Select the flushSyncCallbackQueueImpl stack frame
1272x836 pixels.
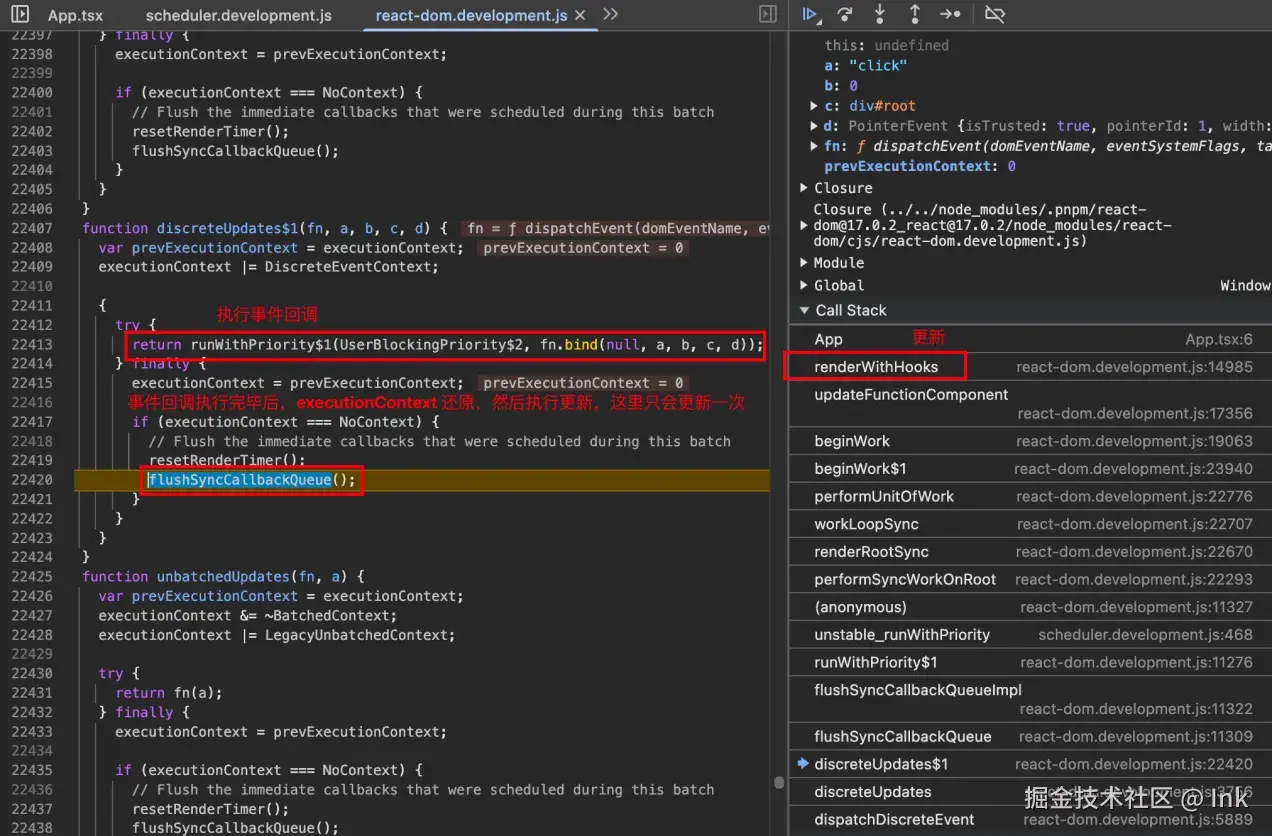1030,699
